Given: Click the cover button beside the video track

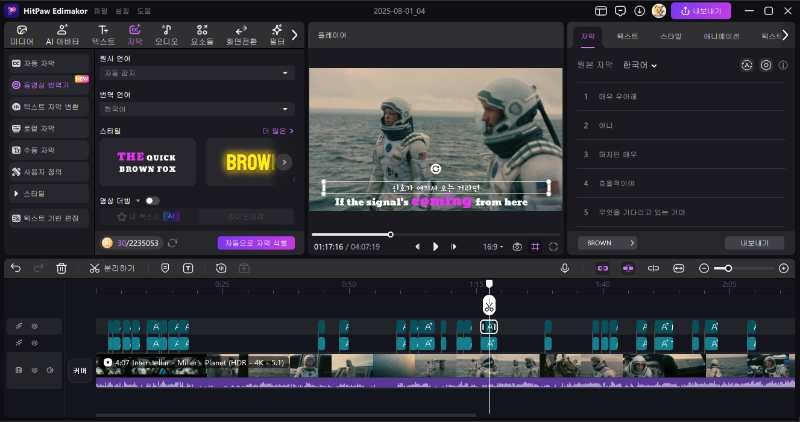Looking at the screenshot, I should [x=80, y=370].
